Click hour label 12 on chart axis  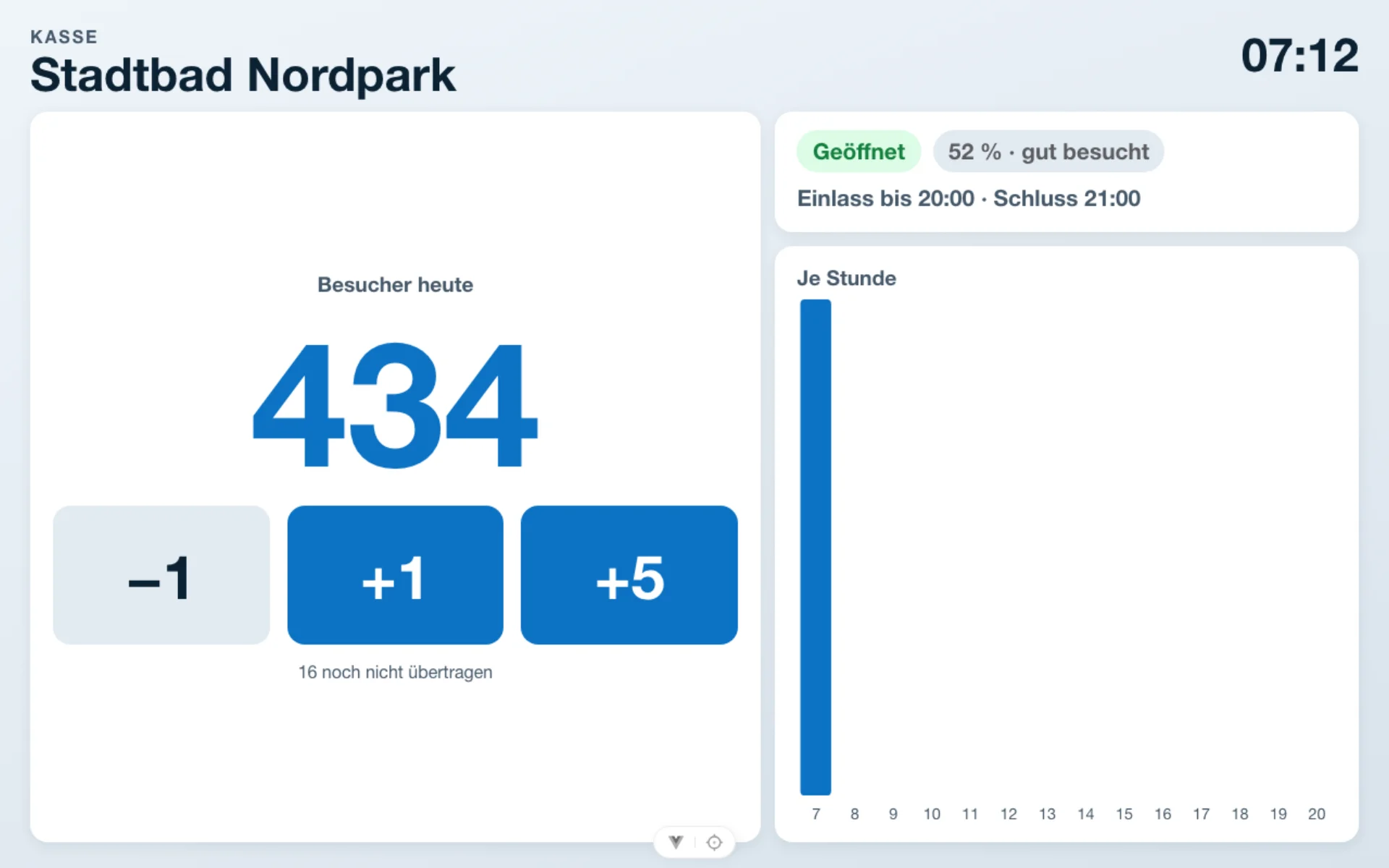click(1008, 814)
